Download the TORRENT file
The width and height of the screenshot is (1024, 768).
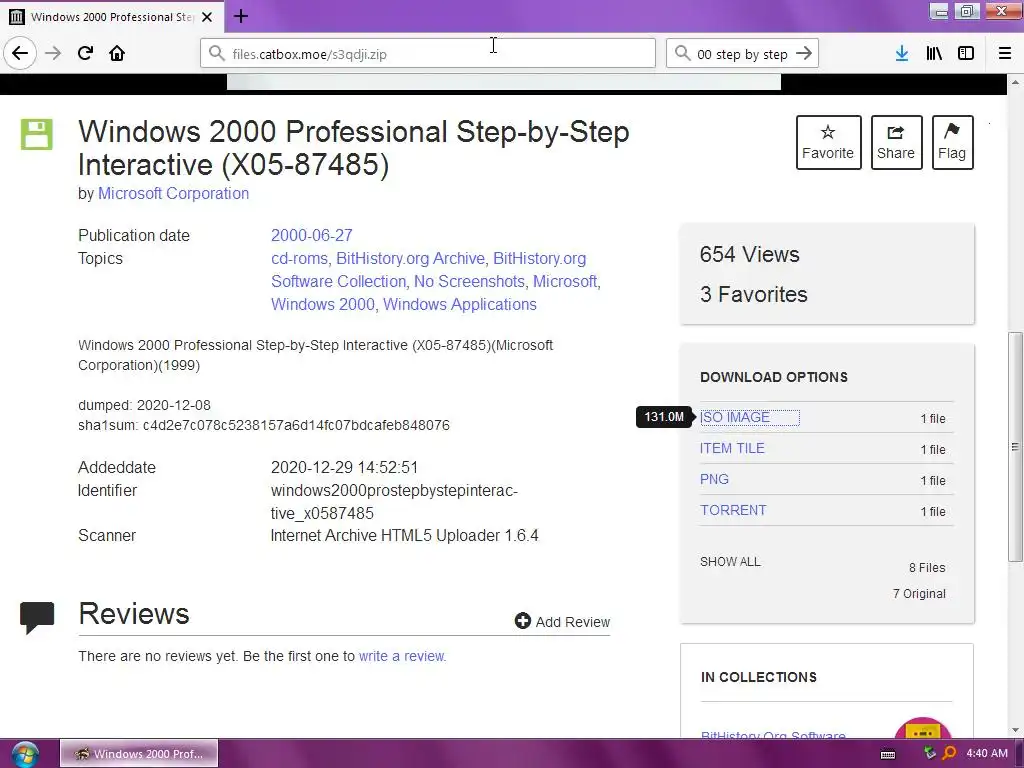733,511
